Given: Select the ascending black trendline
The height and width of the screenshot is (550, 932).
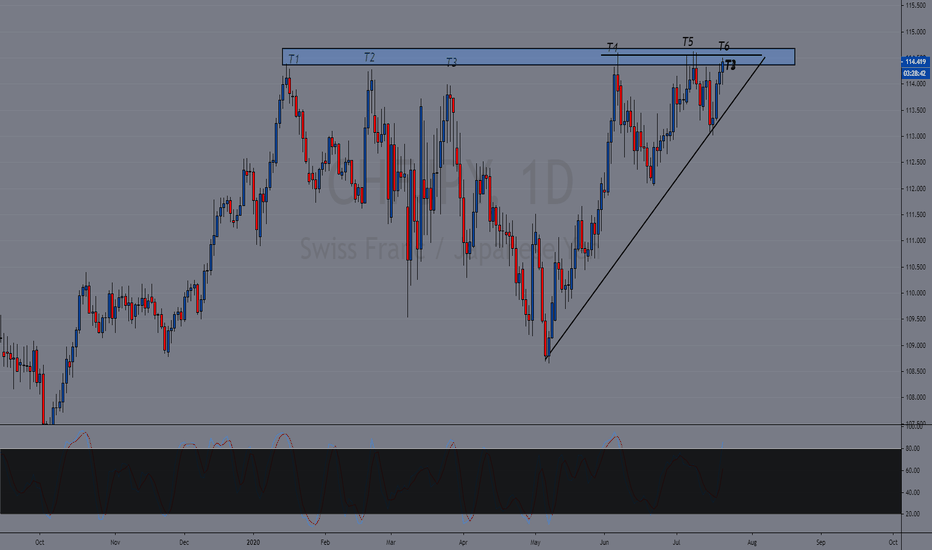Looking at the screenshot, I should [x=656, y=208].
